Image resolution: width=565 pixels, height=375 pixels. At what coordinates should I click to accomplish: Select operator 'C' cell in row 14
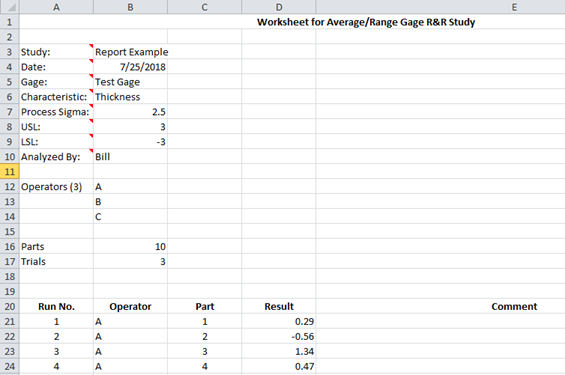click(130, 217)
